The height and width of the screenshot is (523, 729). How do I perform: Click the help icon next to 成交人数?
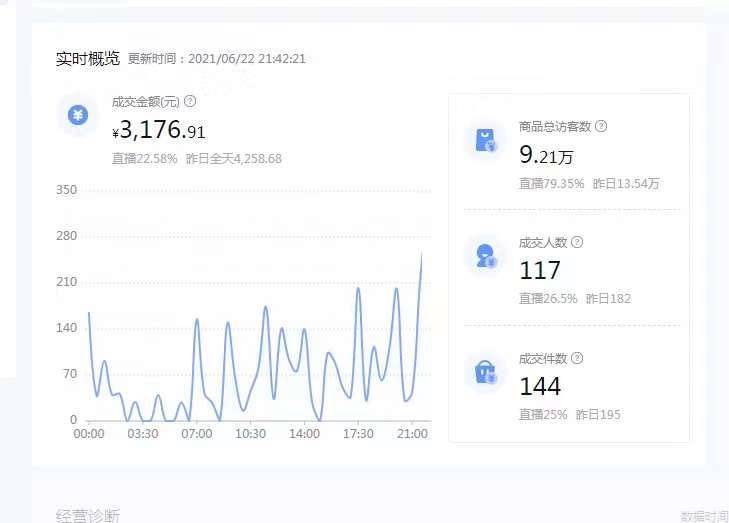click(577, 242)
